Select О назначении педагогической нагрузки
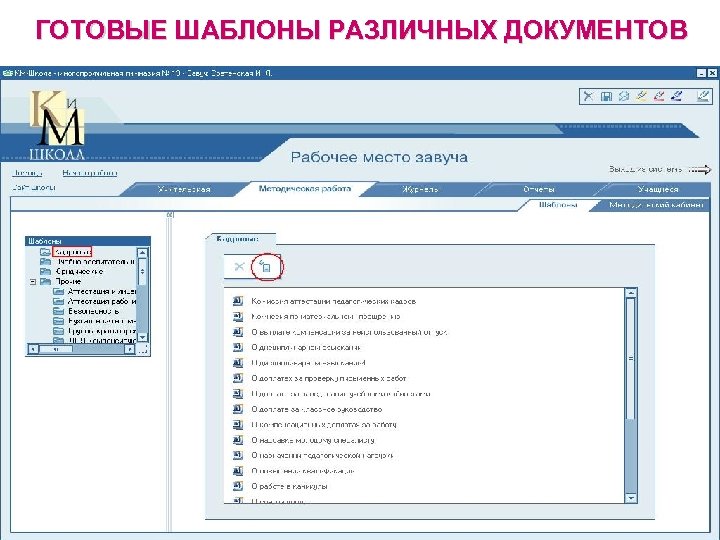The width and height of the screenshot is (720, 540). tap(322, 456)
